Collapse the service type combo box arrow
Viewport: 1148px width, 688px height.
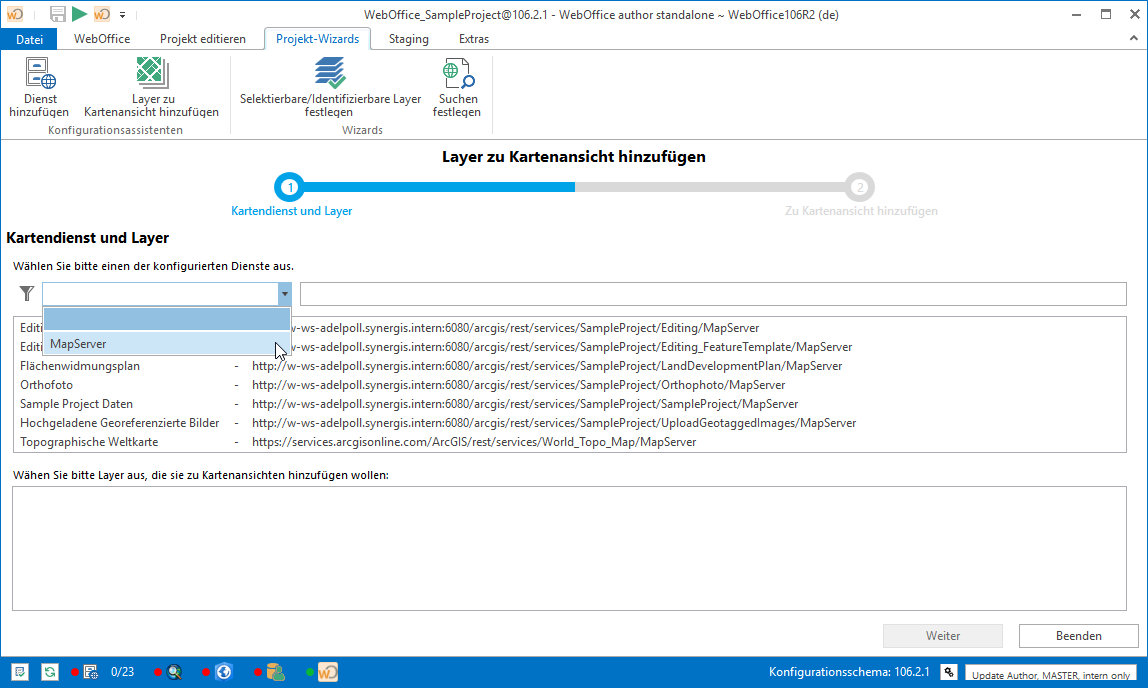pyautogui.click(x=284, y=294)
